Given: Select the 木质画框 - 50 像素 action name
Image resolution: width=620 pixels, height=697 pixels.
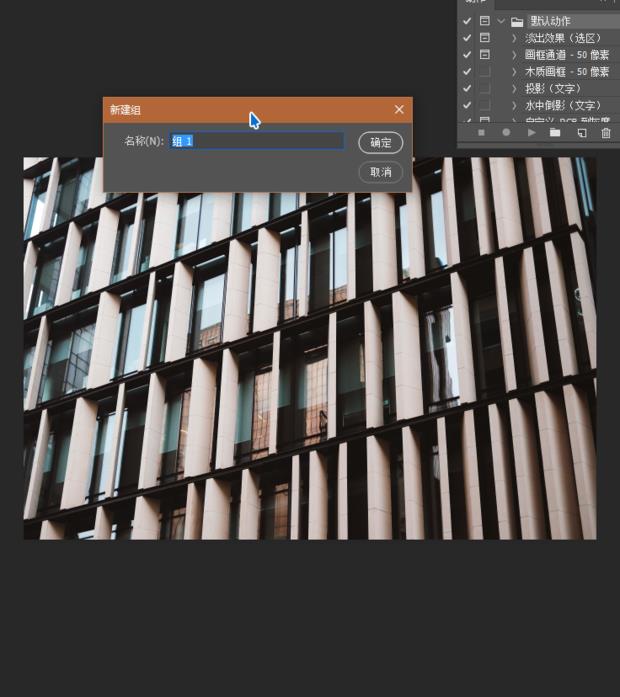Looking at the screenshot, I should [x=567, y=72].
